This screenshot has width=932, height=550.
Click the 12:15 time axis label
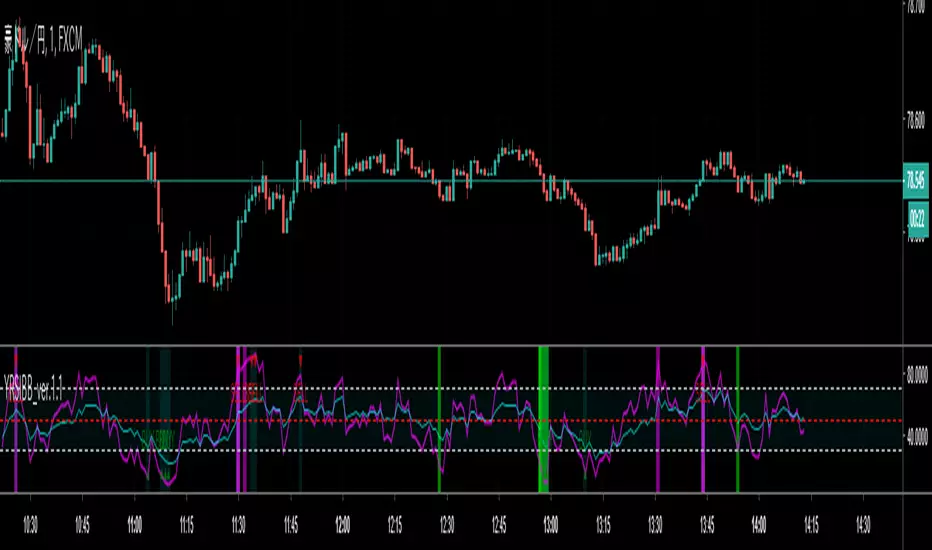point(395,525)
